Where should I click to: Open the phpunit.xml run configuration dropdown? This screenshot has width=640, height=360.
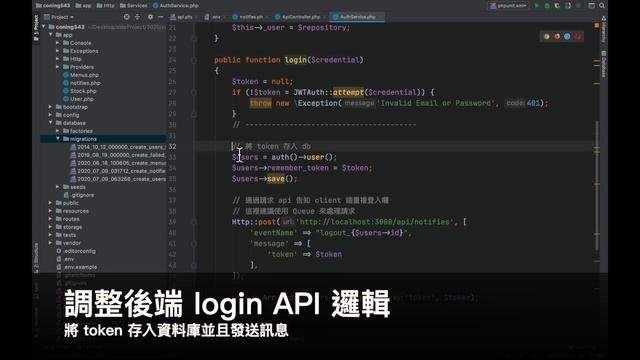(508, 6)
